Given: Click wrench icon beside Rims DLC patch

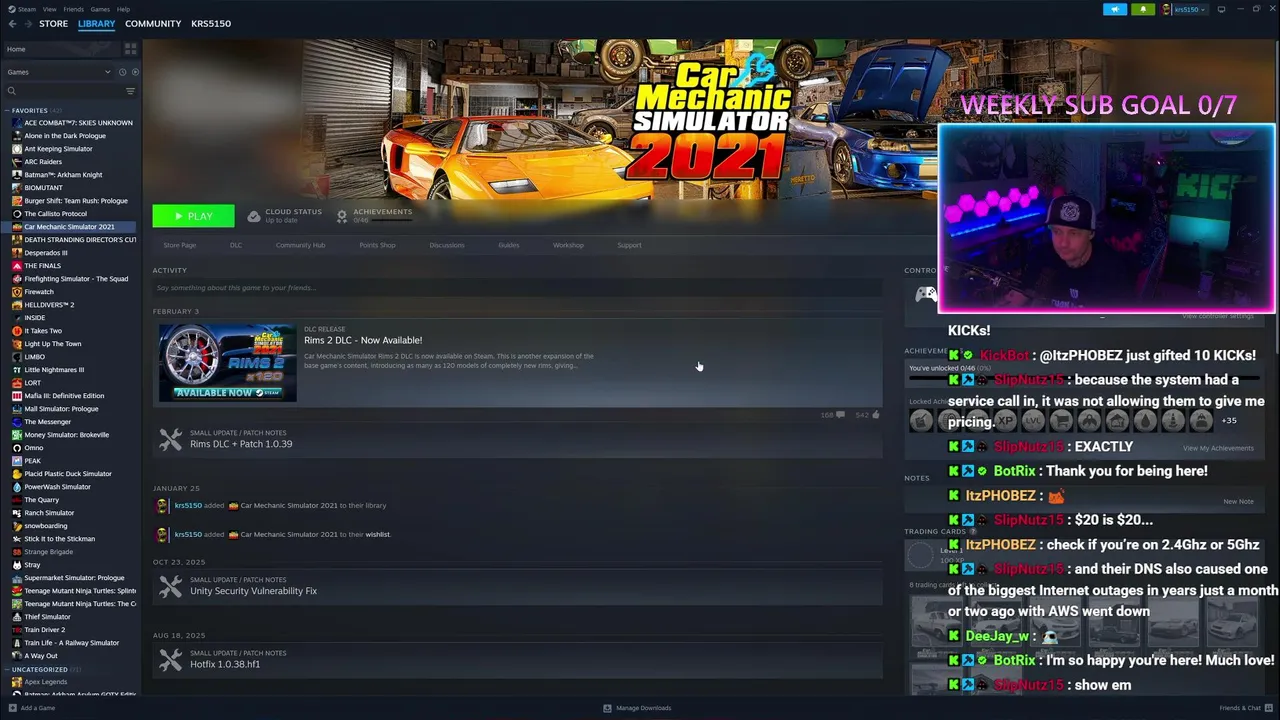Looking at the screenshot, I should click(171, 439).
